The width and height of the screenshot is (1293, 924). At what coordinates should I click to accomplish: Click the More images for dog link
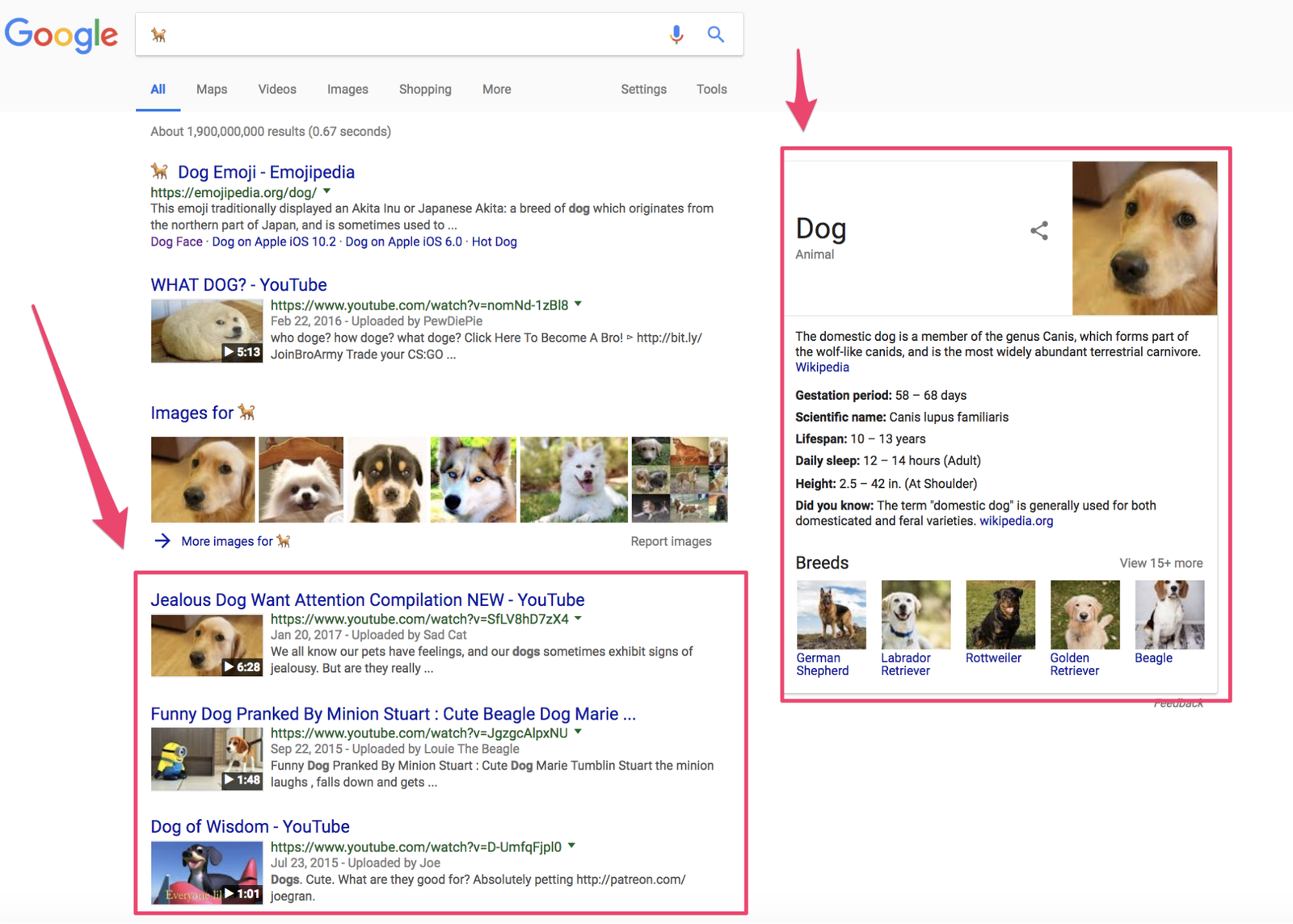pos(235,541)
